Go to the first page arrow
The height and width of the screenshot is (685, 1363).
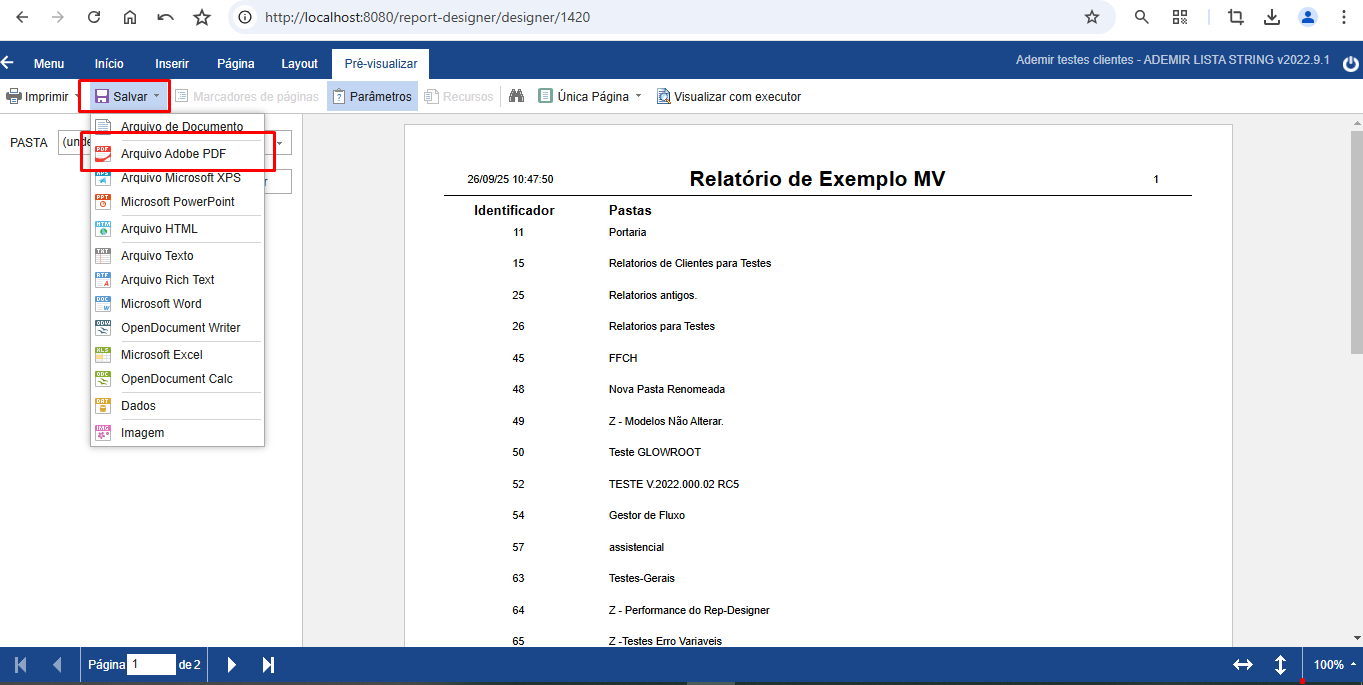(21, 665)
